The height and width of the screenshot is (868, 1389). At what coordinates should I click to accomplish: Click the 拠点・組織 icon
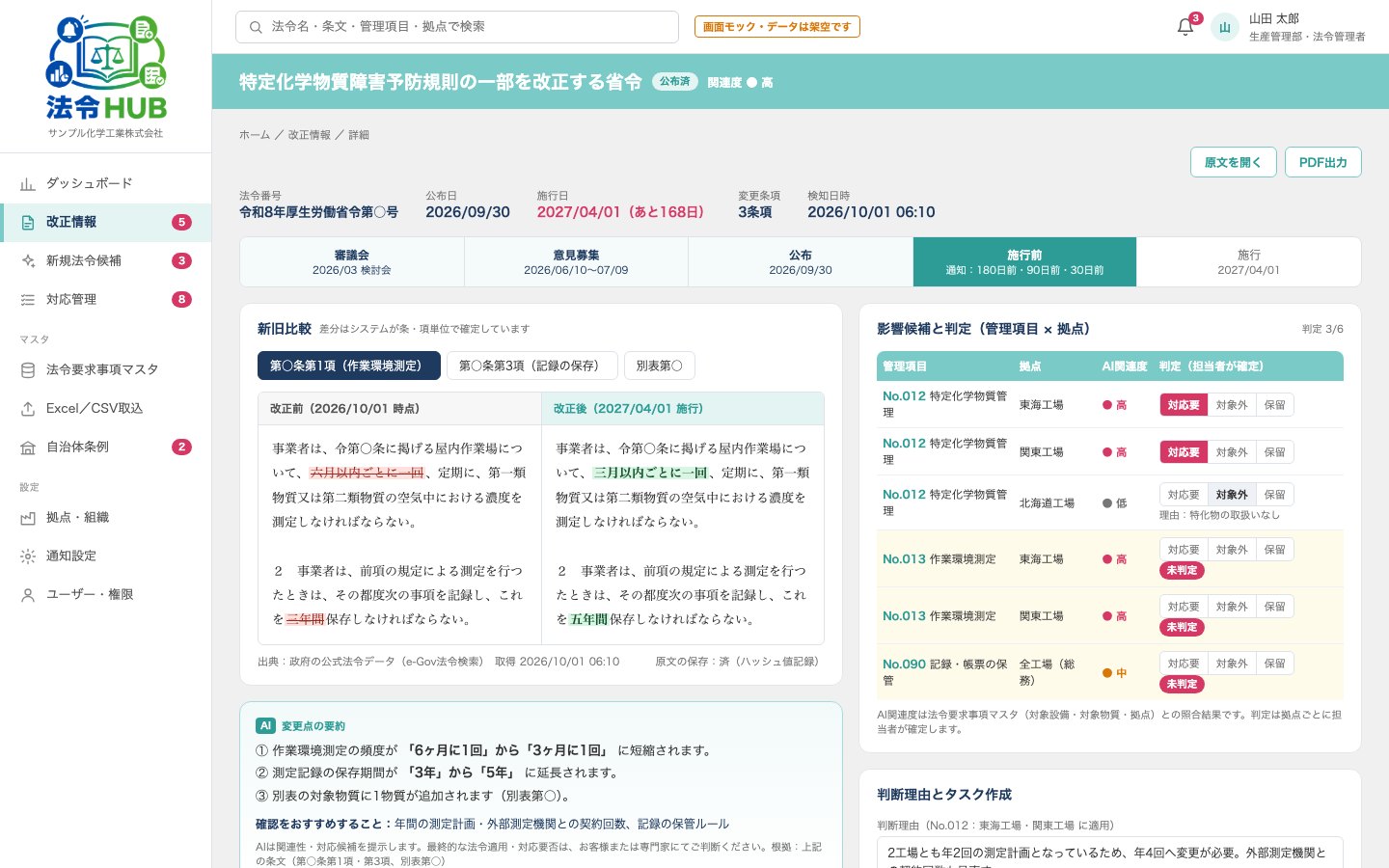click(x=28, y=517)
